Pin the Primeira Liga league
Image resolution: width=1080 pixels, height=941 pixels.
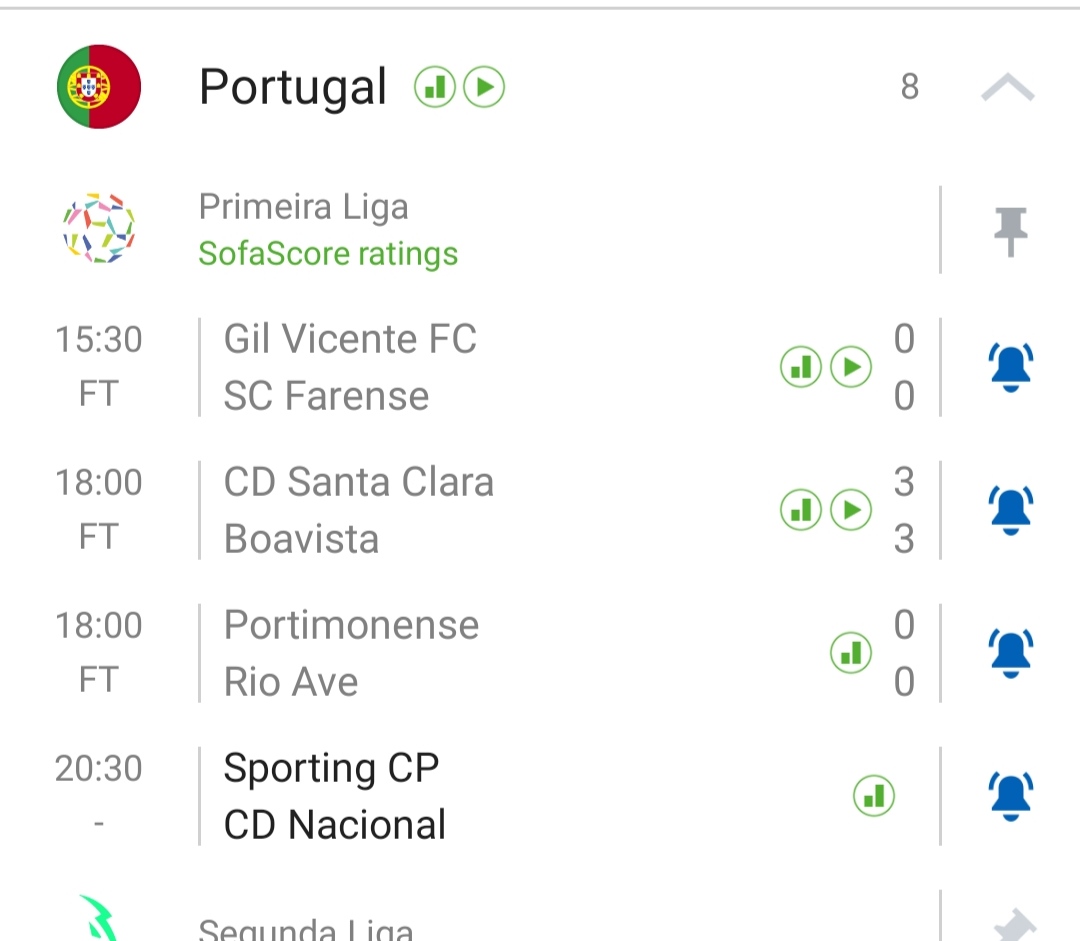(x=1010, y=230)
